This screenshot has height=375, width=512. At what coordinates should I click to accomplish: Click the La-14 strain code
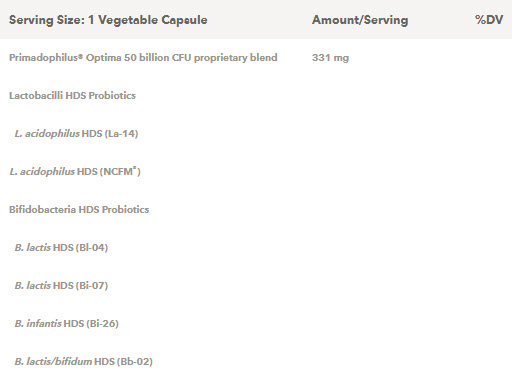121,134
